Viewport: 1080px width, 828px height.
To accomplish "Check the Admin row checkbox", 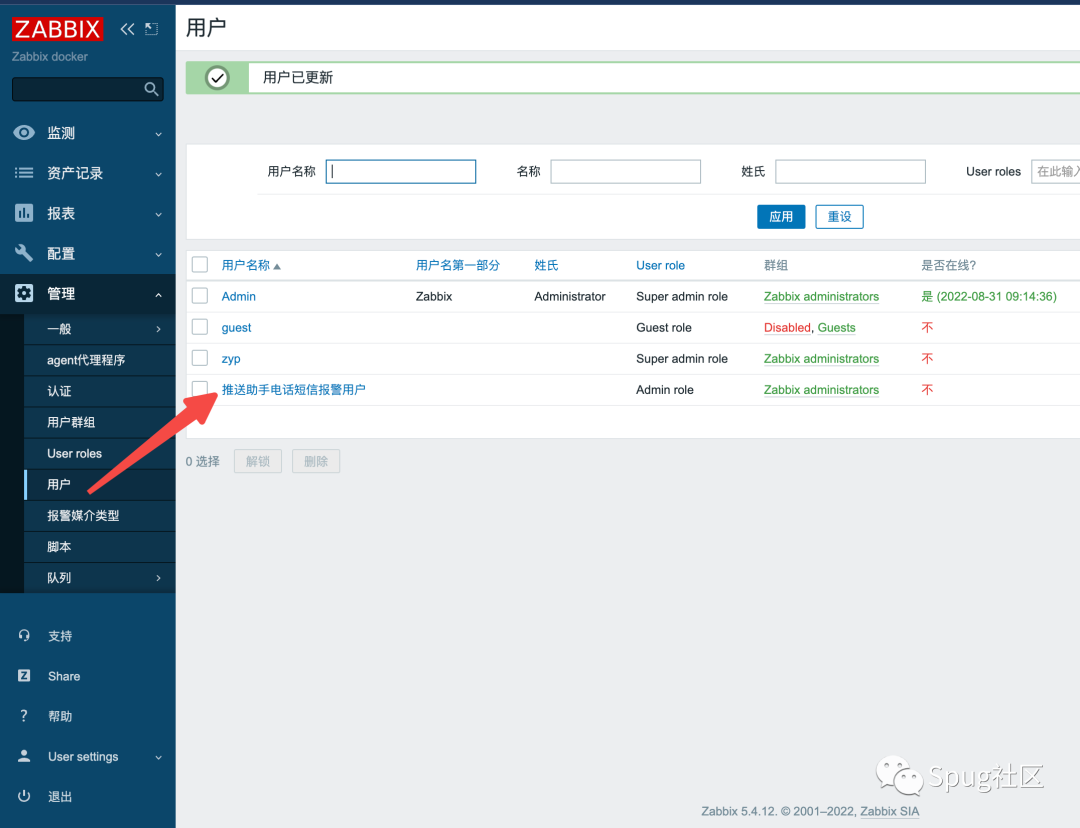I will 200,296.
